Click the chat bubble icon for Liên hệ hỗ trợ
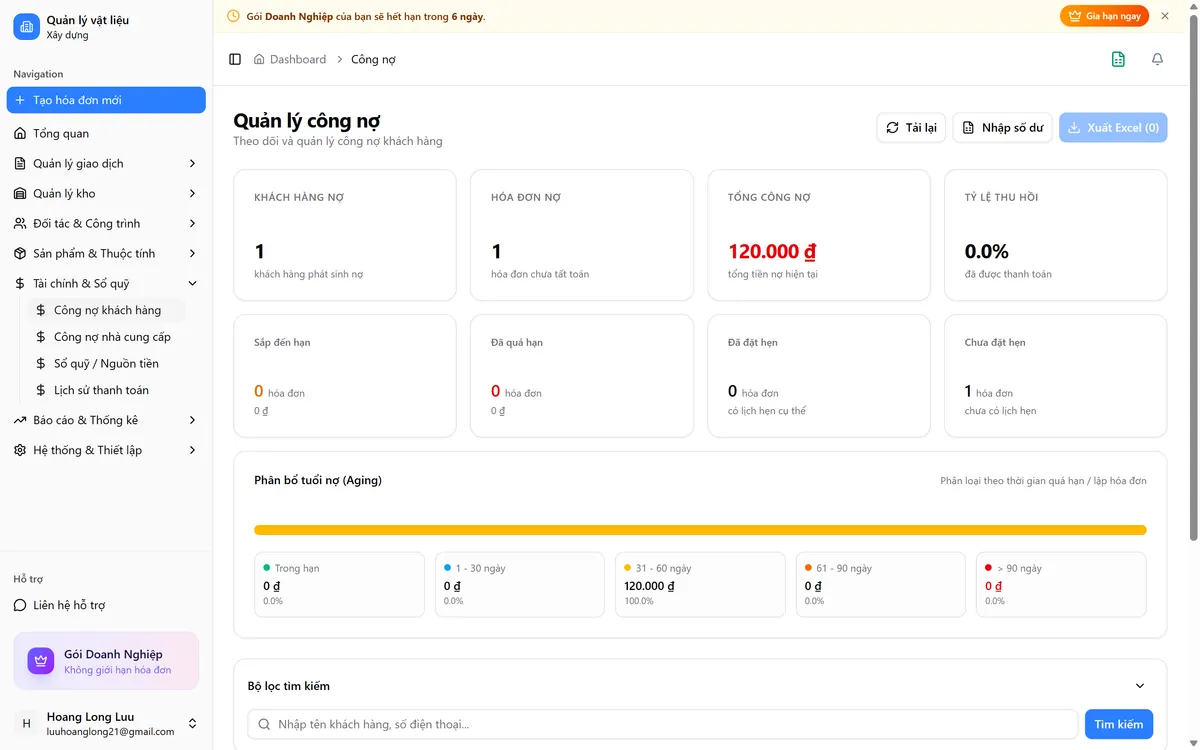1200x750 pixels. (x=20, y=605)
